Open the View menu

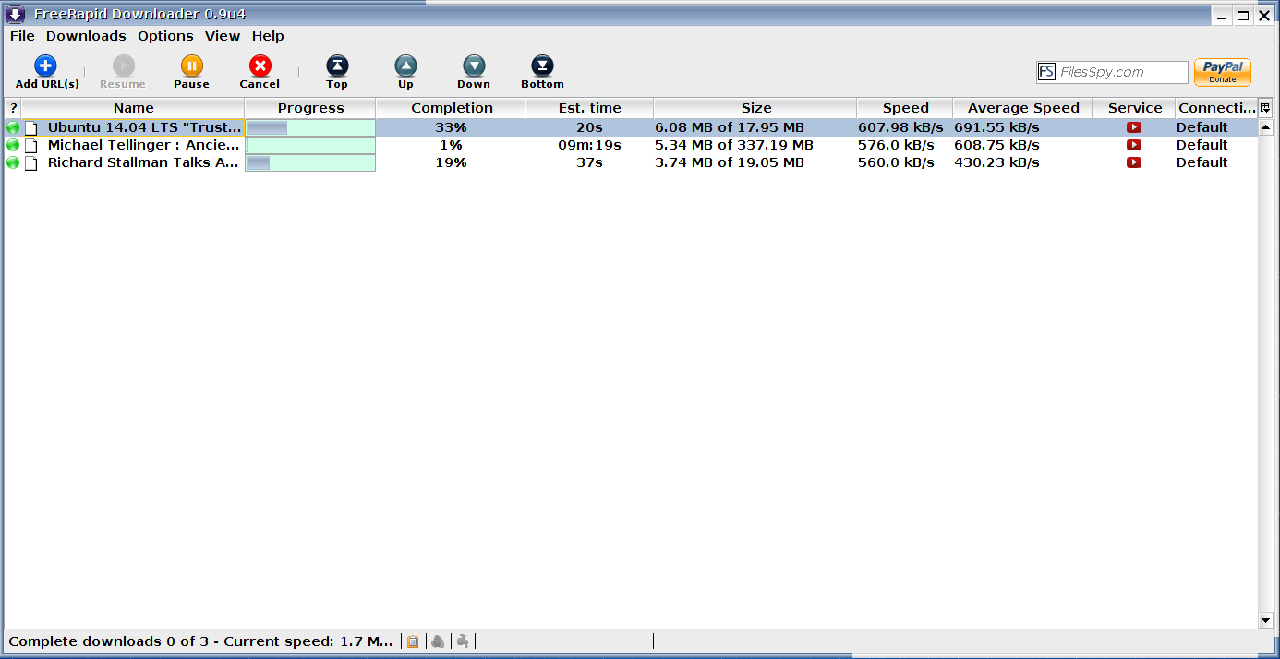[x=222, y=36]
